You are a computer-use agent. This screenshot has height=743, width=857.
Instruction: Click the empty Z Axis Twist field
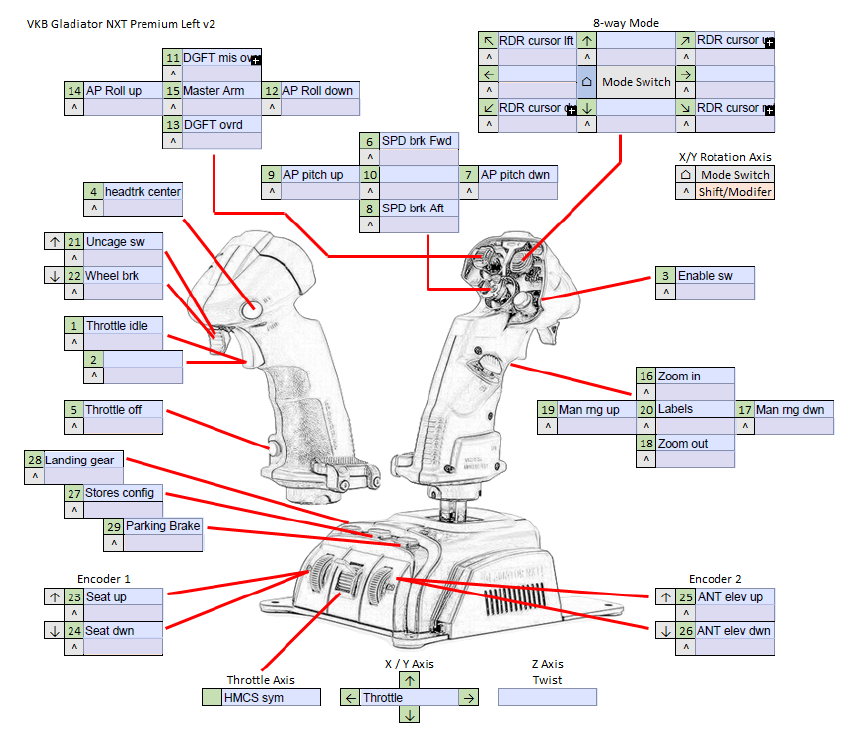point(547,697)
